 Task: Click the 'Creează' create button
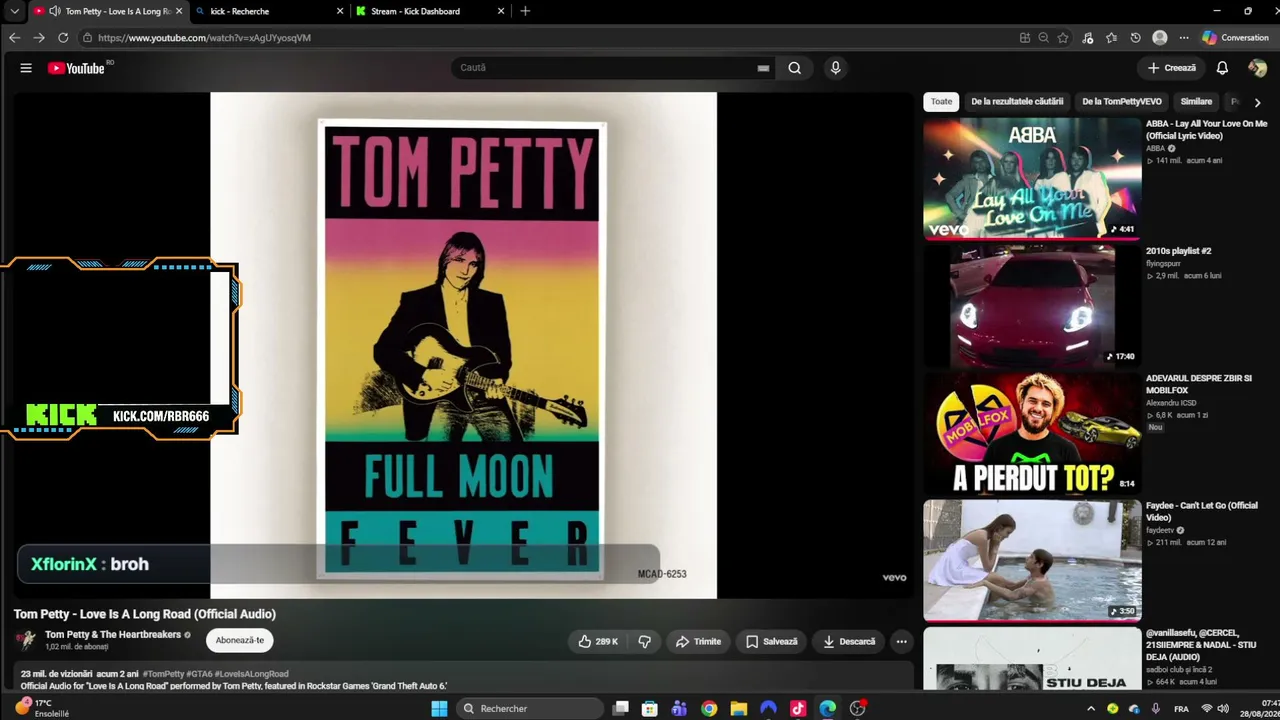tap(1171, 68)
